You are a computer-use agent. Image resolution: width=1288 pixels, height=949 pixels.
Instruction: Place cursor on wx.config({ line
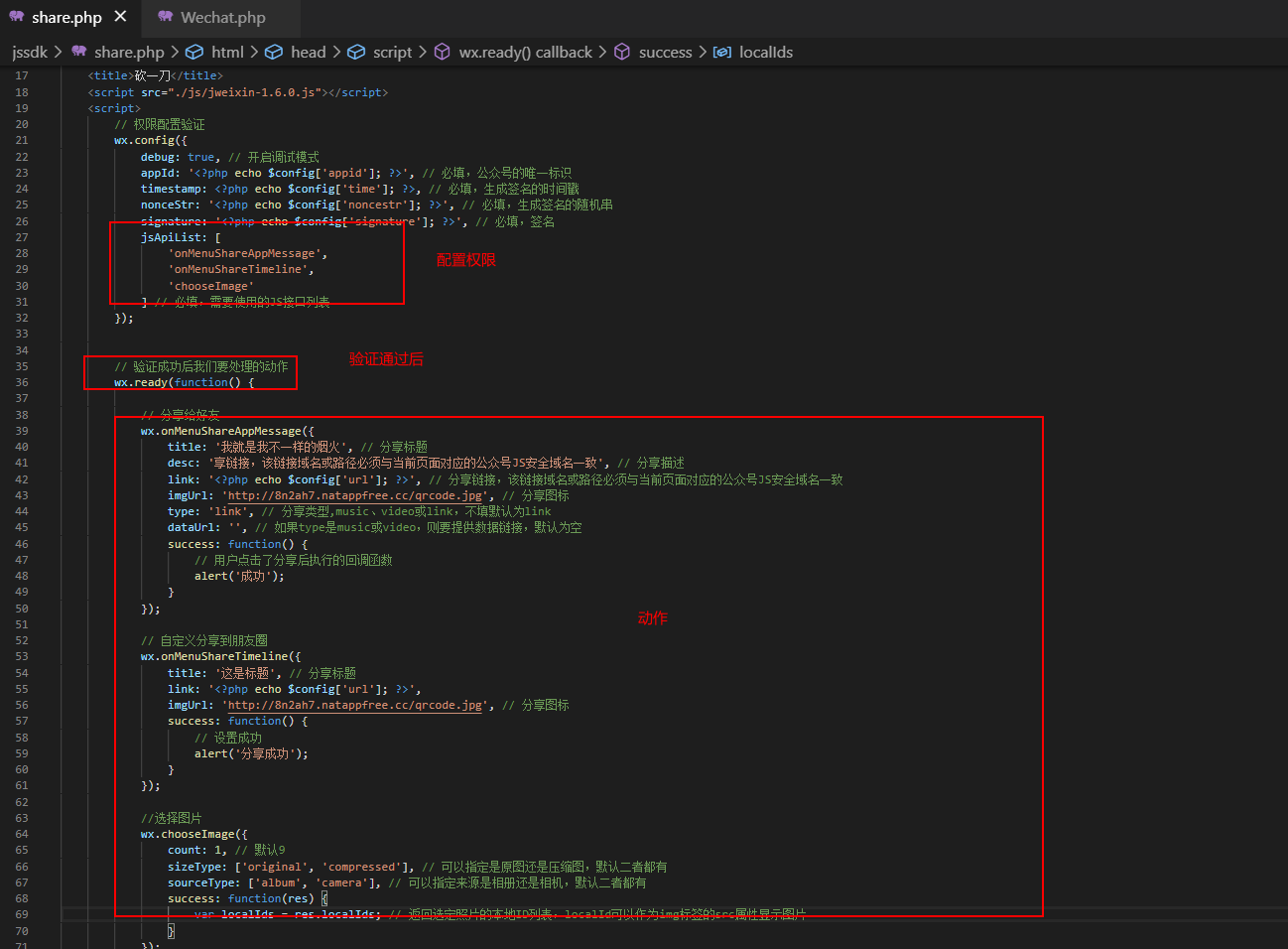point(150,140)
